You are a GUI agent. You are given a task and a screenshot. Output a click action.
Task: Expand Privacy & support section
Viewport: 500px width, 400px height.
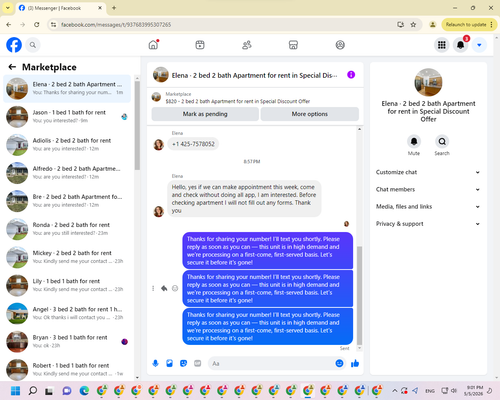[x=428, y=224]
